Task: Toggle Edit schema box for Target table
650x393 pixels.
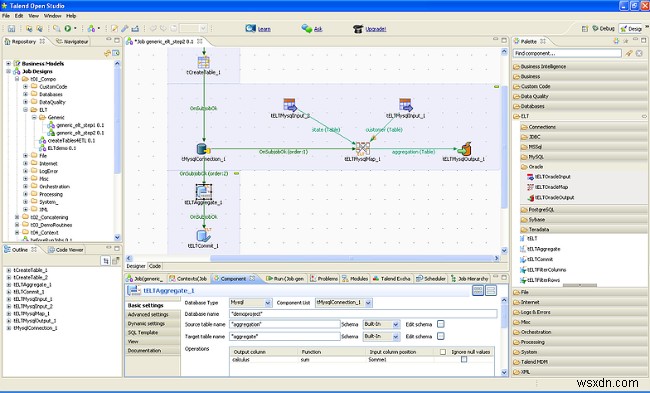Action: point(441,336)
